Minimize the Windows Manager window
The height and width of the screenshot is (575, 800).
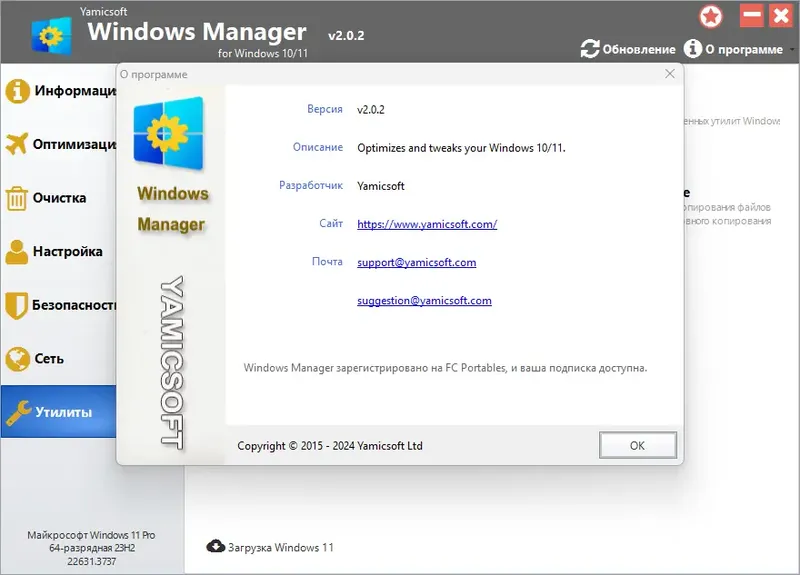752,16
